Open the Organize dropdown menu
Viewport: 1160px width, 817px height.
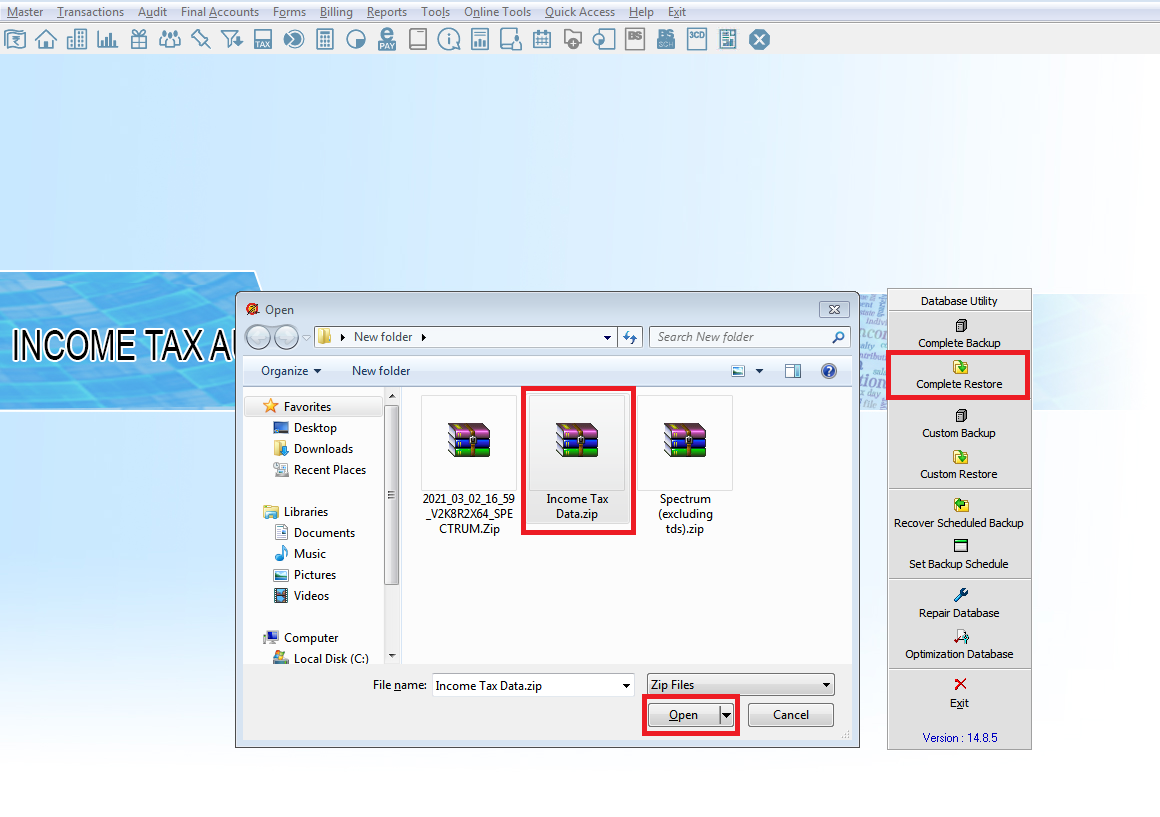(x=291, y=371)
